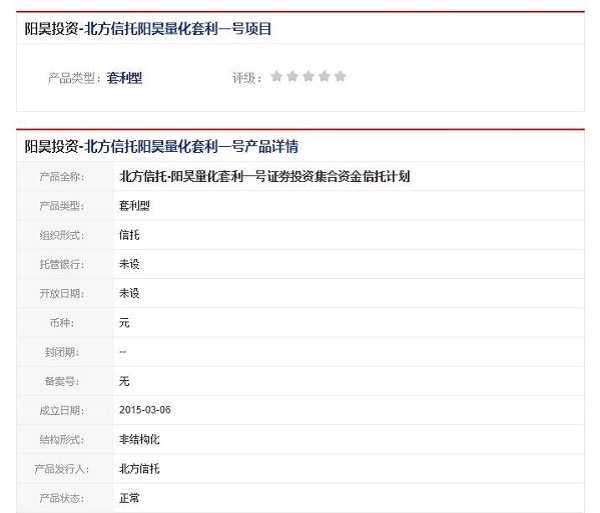The width and height of the screenshot is (600, 513).
Task: Click the 币种 label
Action: pos(62,323)
